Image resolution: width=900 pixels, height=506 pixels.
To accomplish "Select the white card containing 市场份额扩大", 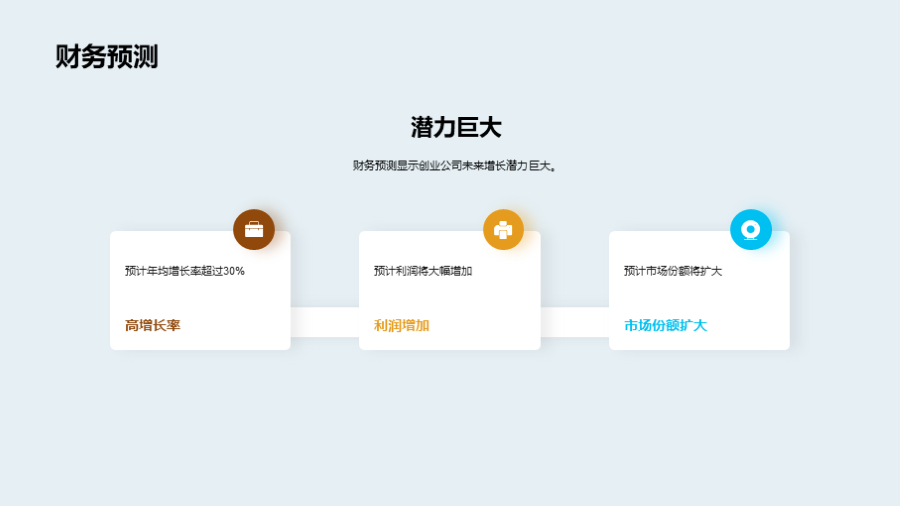I will (x=700, y=300).
